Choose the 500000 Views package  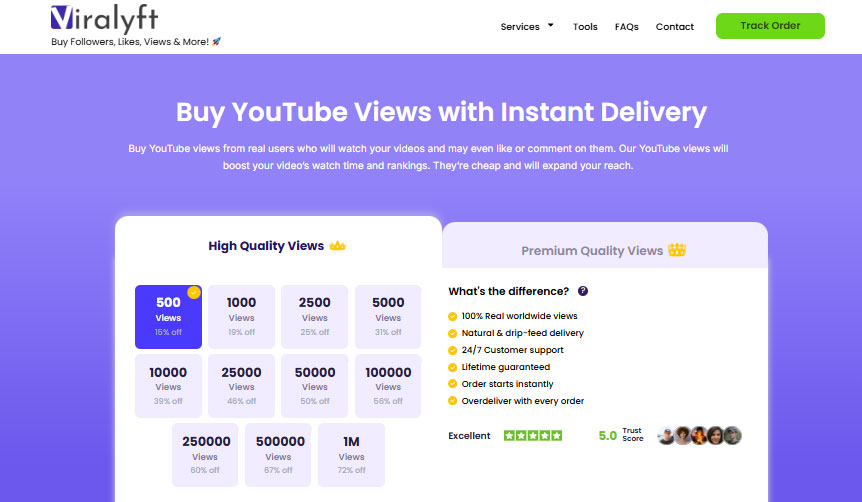pos(278,455)
